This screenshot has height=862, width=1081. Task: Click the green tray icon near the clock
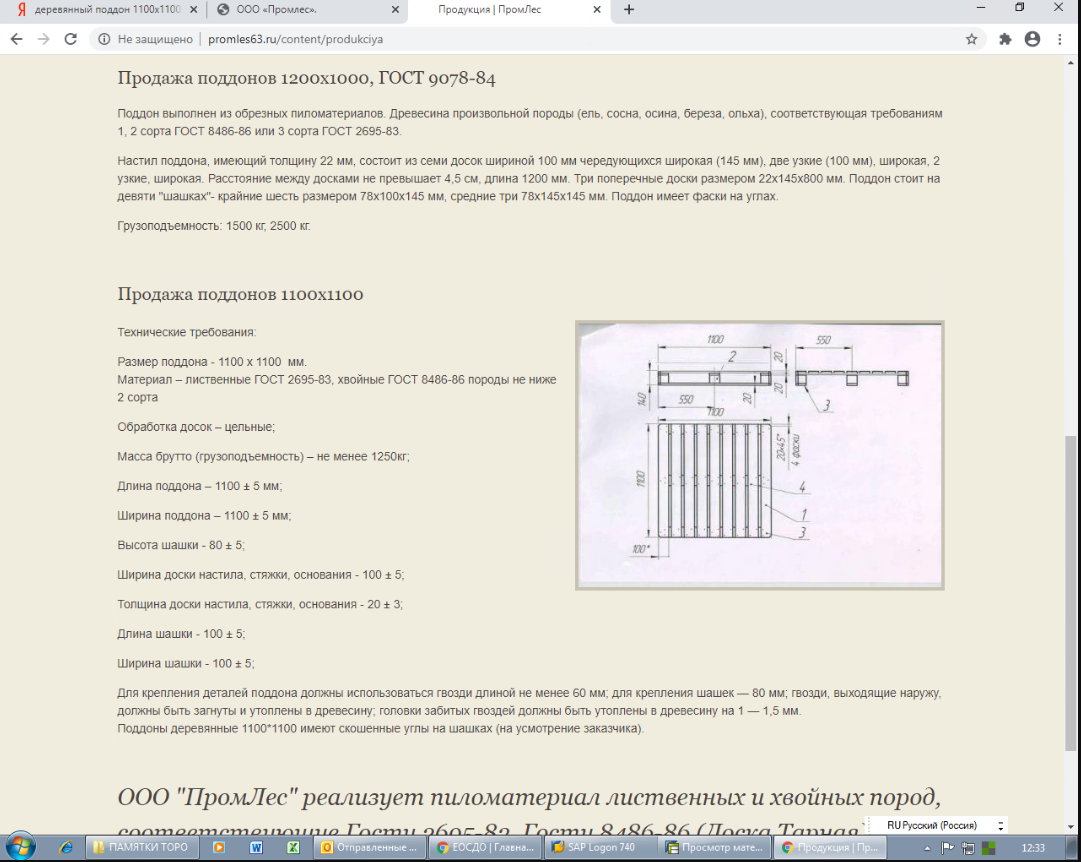(989, 848)
